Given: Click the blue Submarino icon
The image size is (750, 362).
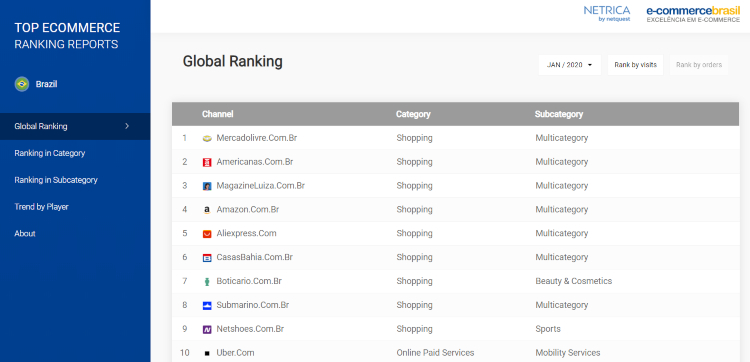Looking at the screenshot, I should click(207, 306).
